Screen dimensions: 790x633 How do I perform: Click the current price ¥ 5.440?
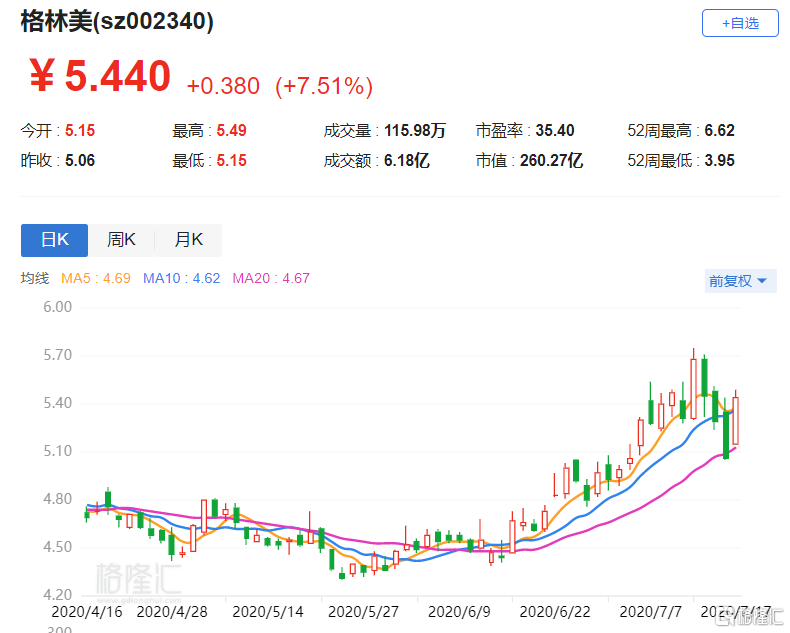pos(100,76)
